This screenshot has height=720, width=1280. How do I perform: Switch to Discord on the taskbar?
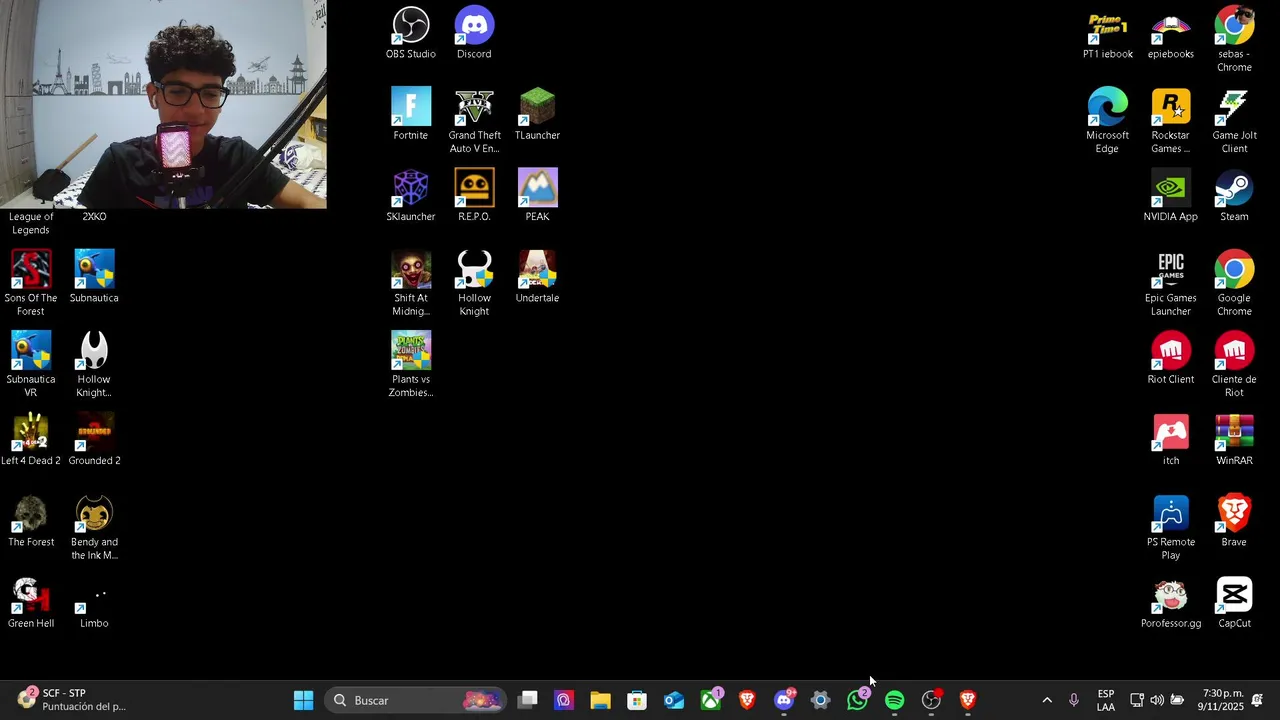point(784,700)
